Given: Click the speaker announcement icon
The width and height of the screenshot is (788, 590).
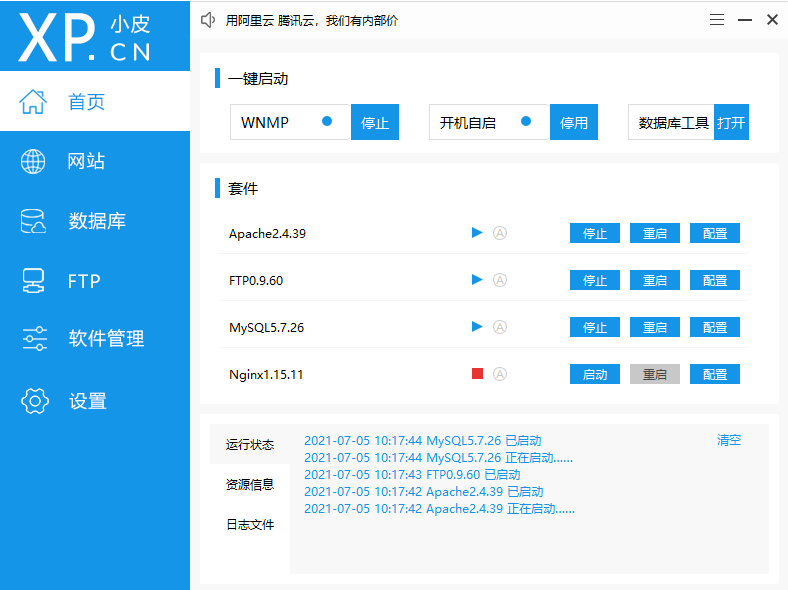Looking at the screenshot, I should 208,20.
